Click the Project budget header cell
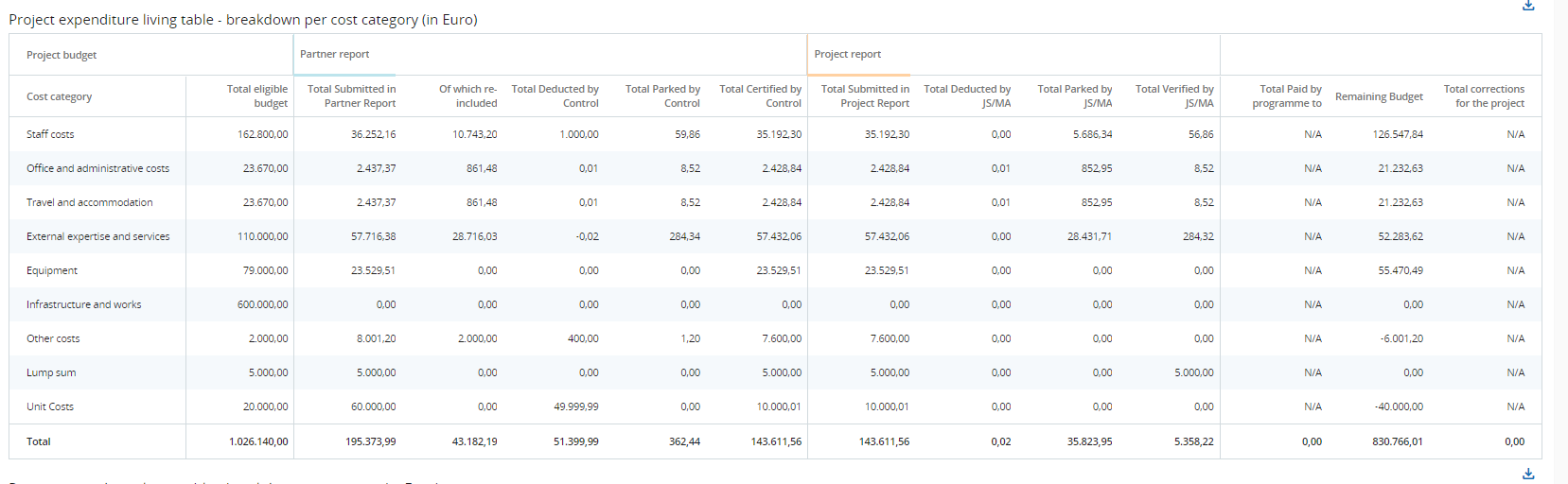Image resolution: width=1568 pixels, height=484 pixels. [x=62, y=55]
